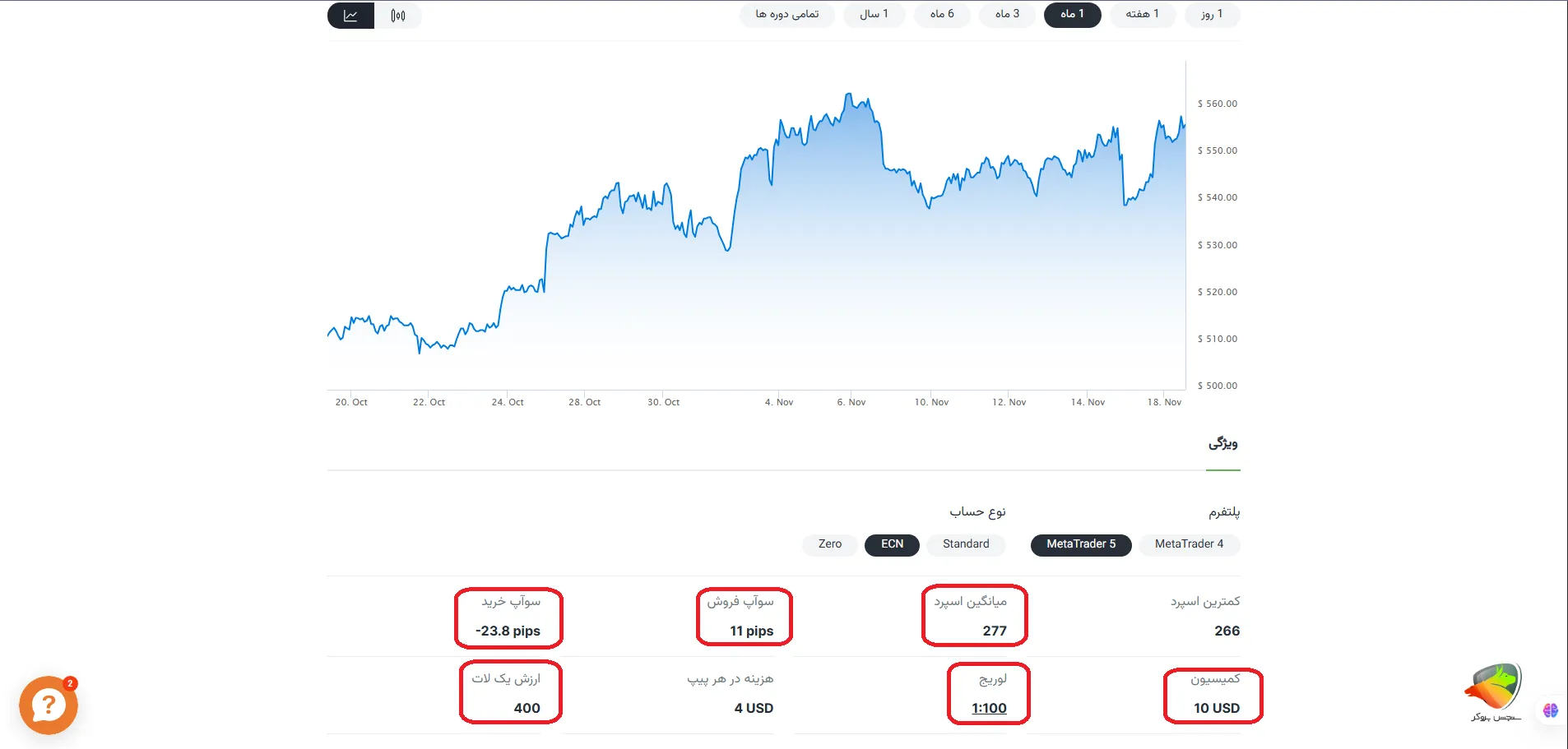Click the price chart peak near 6 Nov

tap(848, 95)
